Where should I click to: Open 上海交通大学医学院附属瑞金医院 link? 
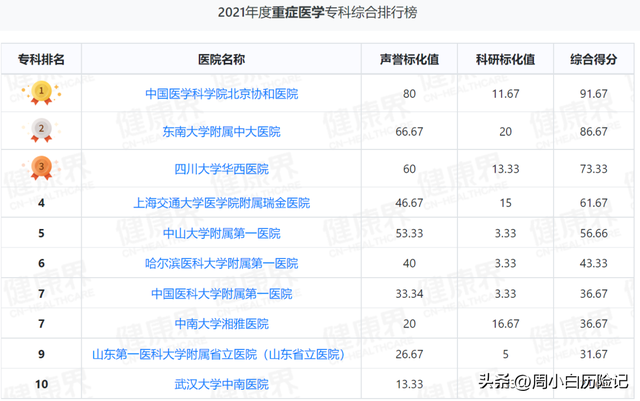[222, 203]
